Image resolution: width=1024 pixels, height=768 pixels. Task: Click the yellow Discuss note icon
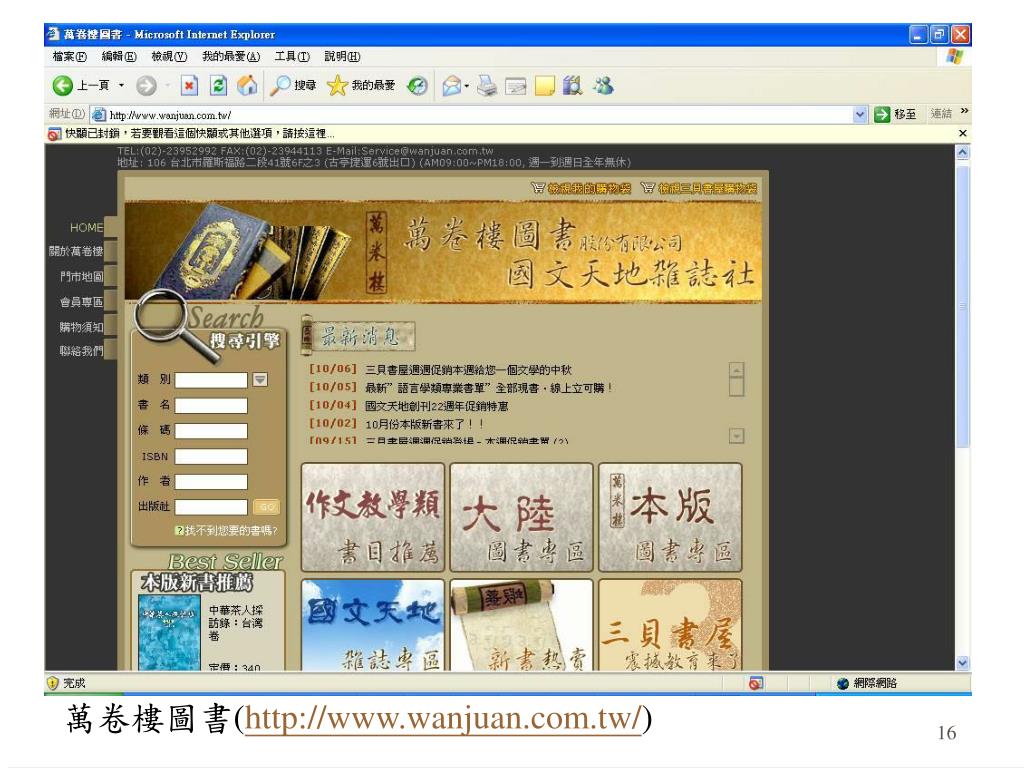[544, 86]
